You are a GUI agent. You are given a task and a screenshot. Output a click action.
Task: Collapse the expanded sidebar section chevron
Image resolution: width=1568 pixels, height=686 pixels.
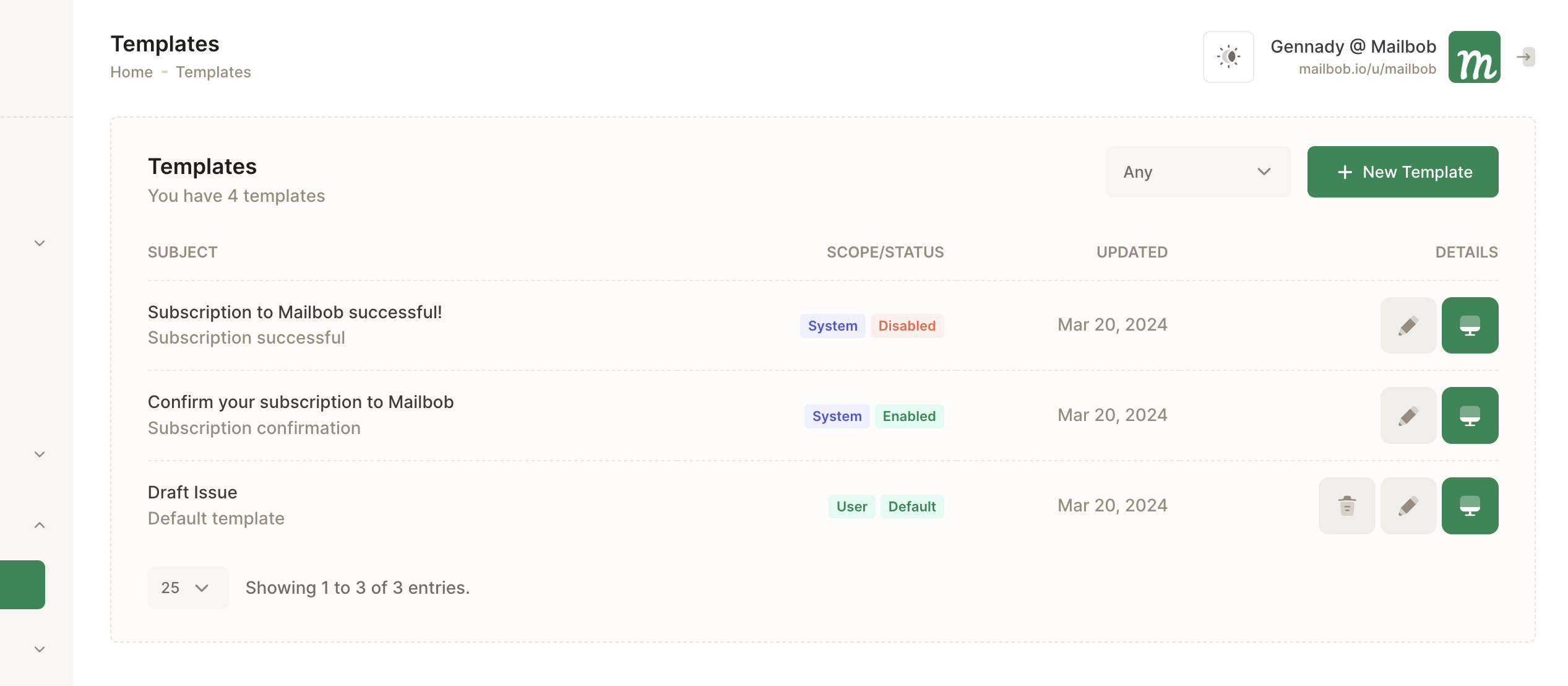pos(40,525)
